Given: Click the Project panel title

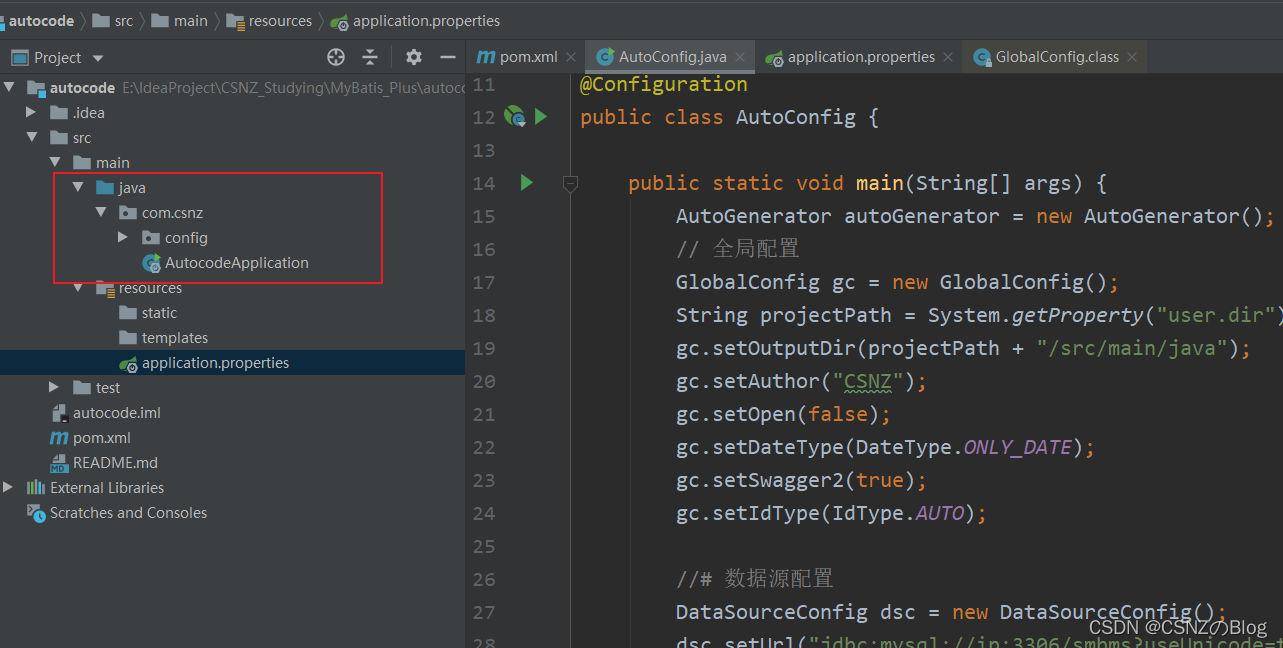Looking at the screenshot, I should [x=57, y=58].
